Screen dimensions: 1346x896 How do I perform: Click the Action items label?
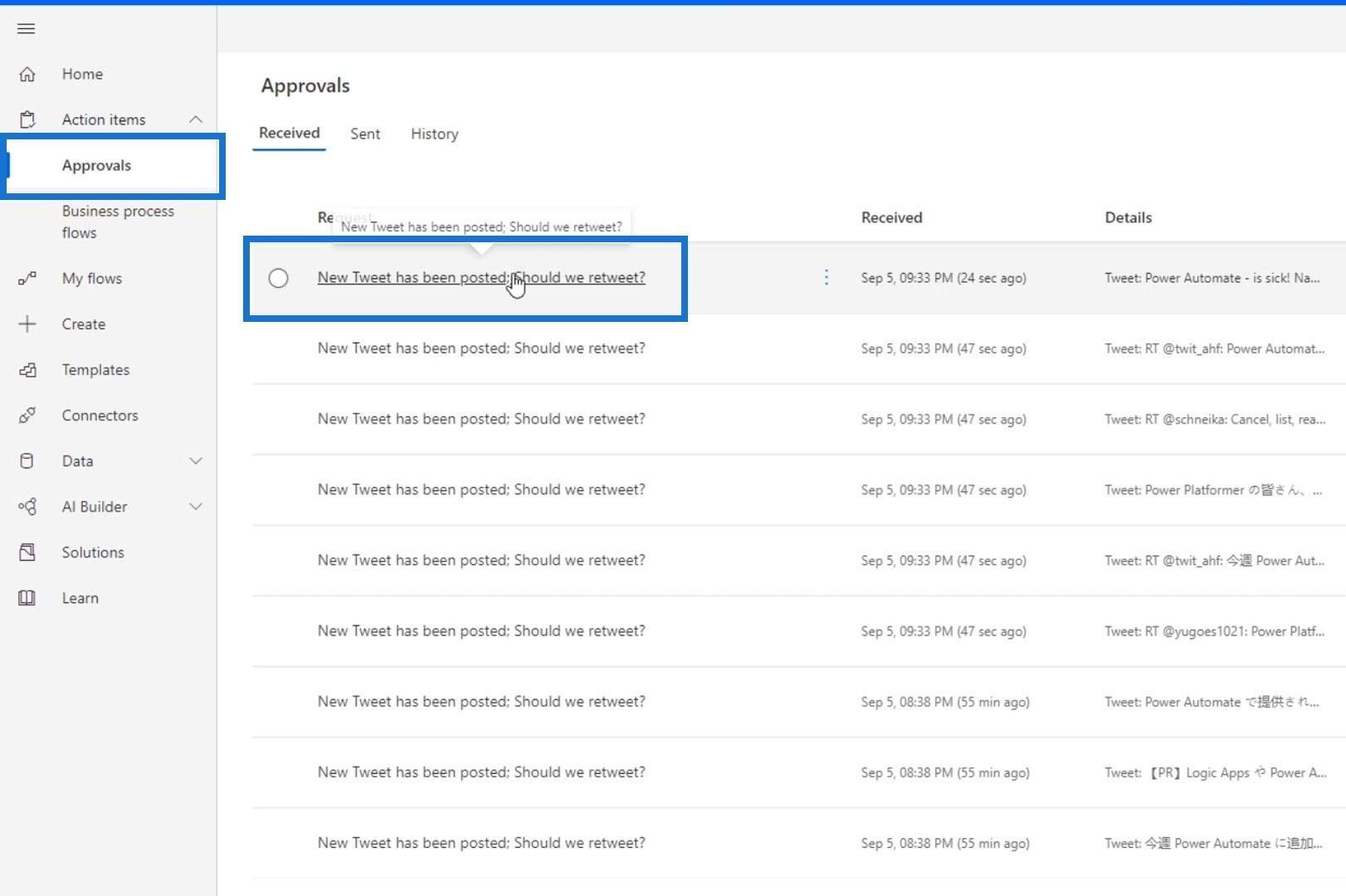tap(103, 119)
